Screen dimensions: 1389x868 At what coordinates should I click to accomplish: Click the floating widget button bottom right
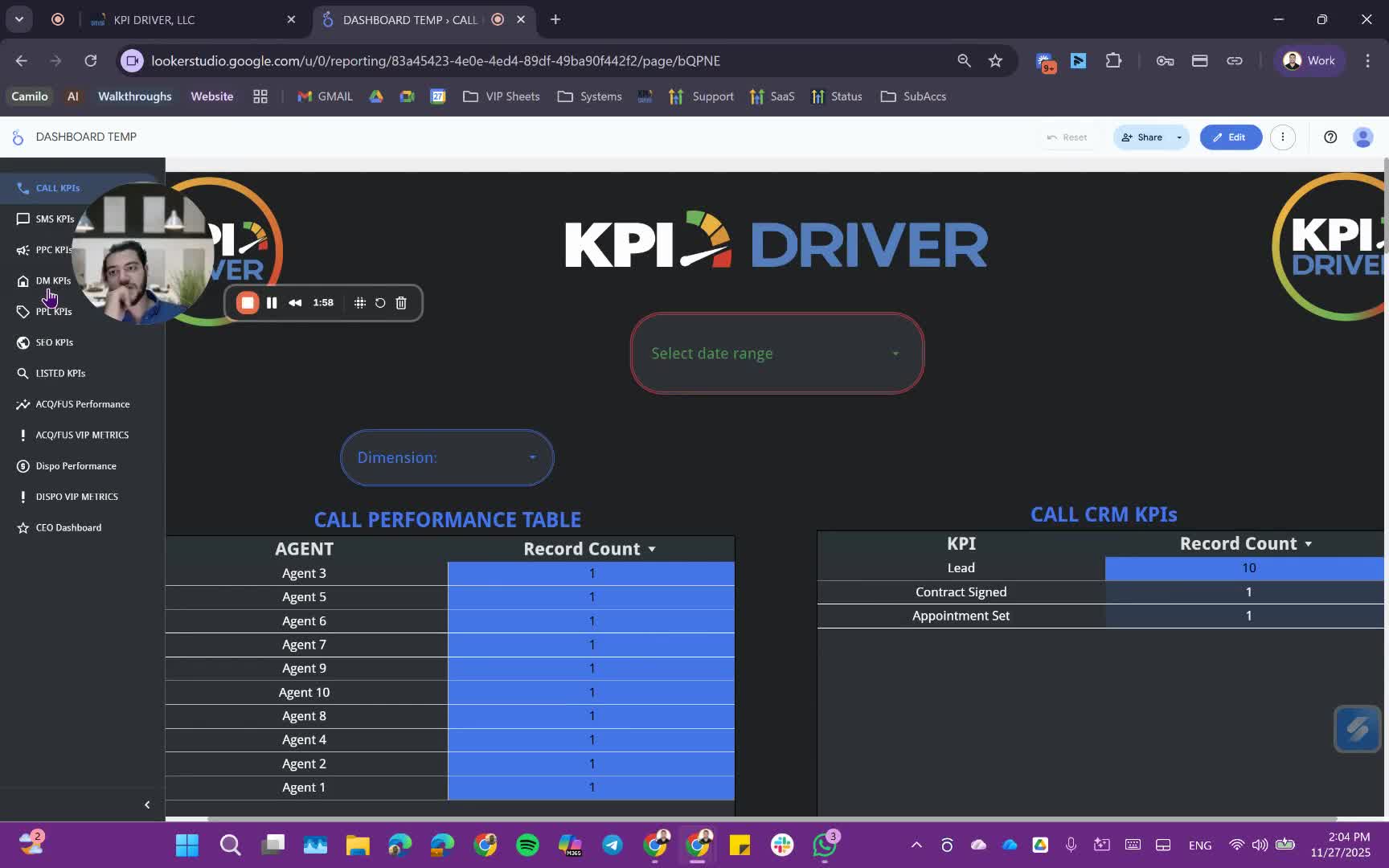point(1358,729)
